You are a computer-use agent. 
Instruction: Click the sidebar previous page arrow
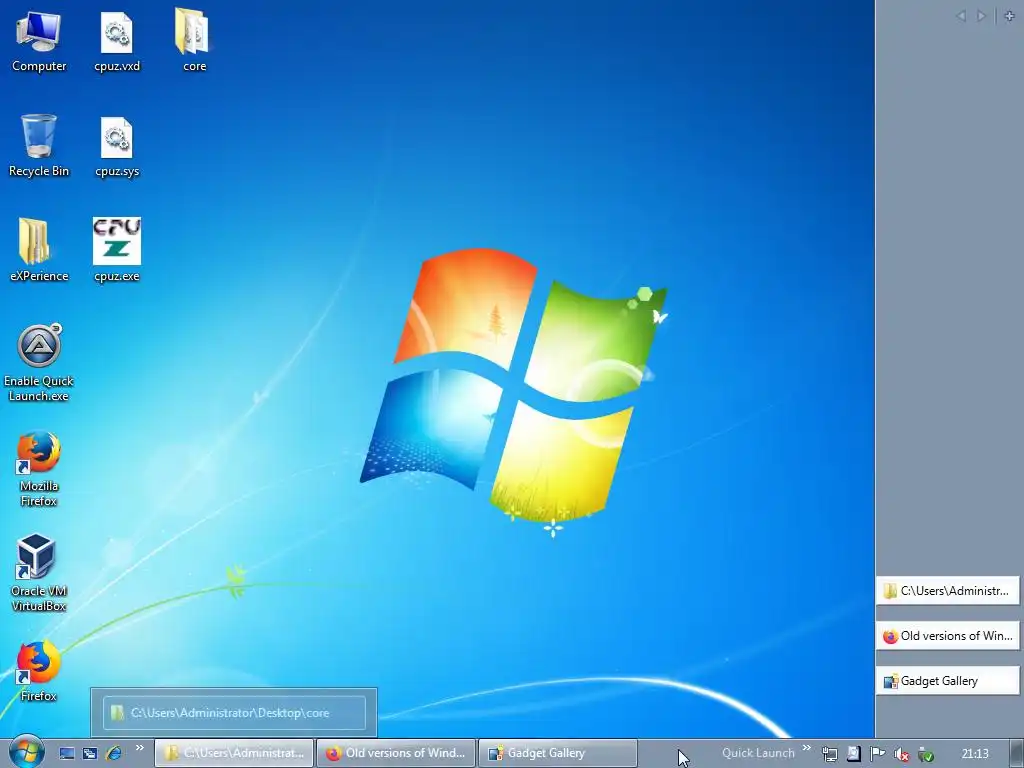[961, 16]
